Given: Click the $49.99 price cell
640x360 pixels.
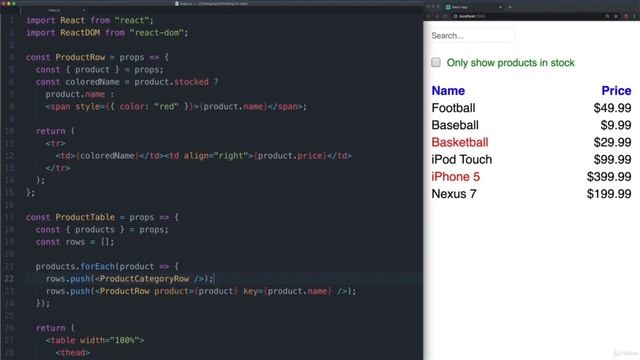Looking at the screenshot, I should pos(612,108).
